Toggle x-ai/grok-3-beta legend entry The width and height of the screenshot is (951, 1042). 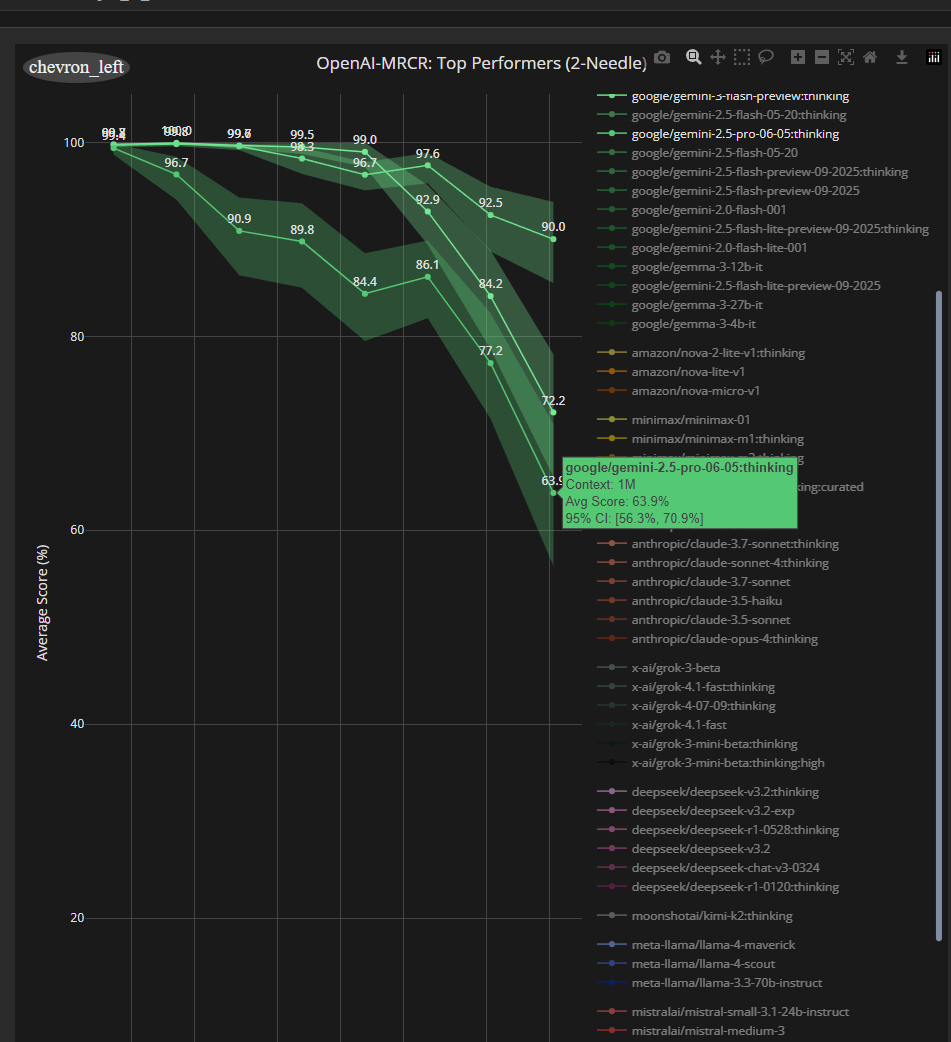676,668
